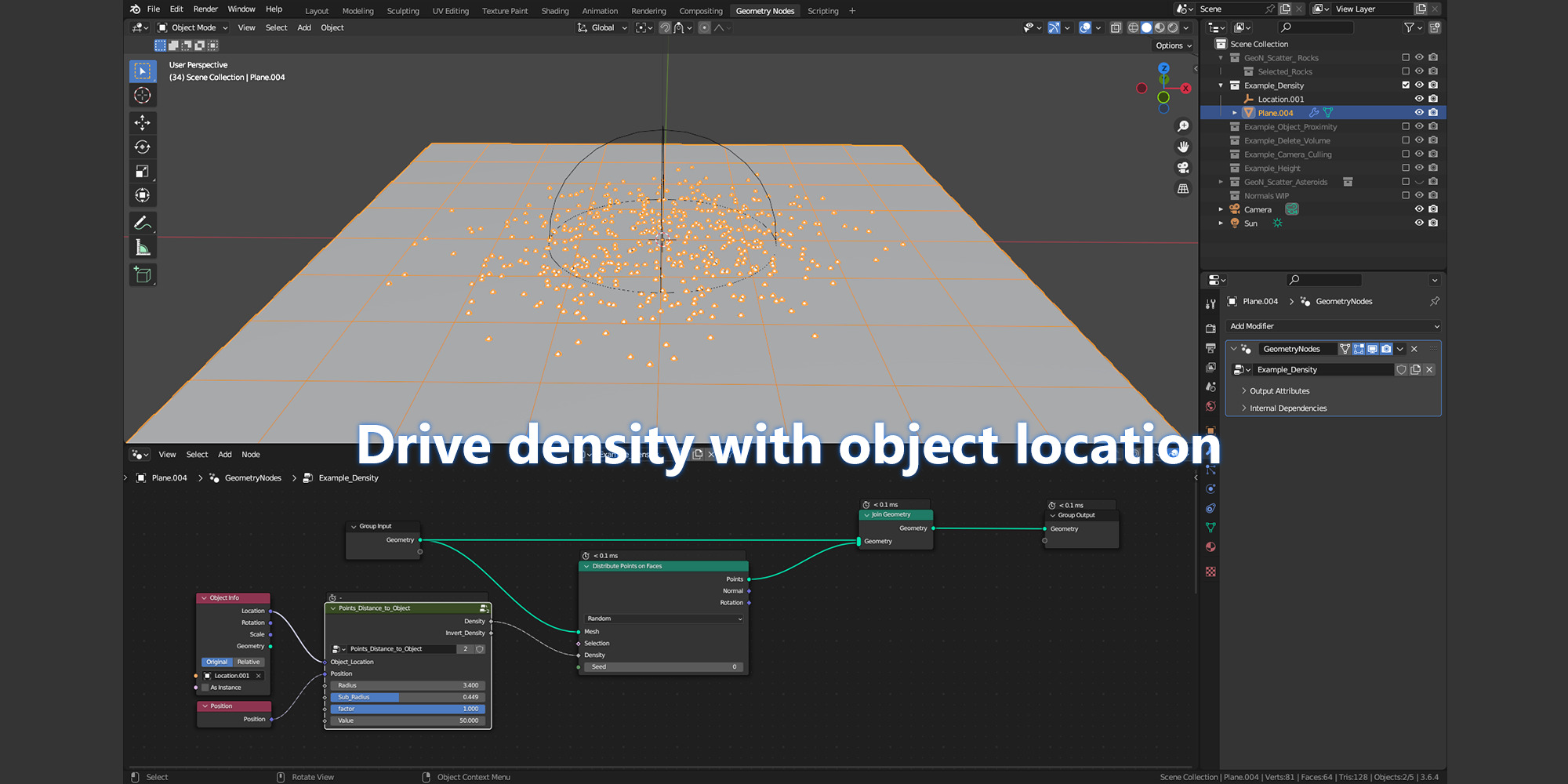The width and height of the screenshot is (1568, 784).
Task: Toggle As Instance checkbox on Object Info node
Action: pos(205,688)
